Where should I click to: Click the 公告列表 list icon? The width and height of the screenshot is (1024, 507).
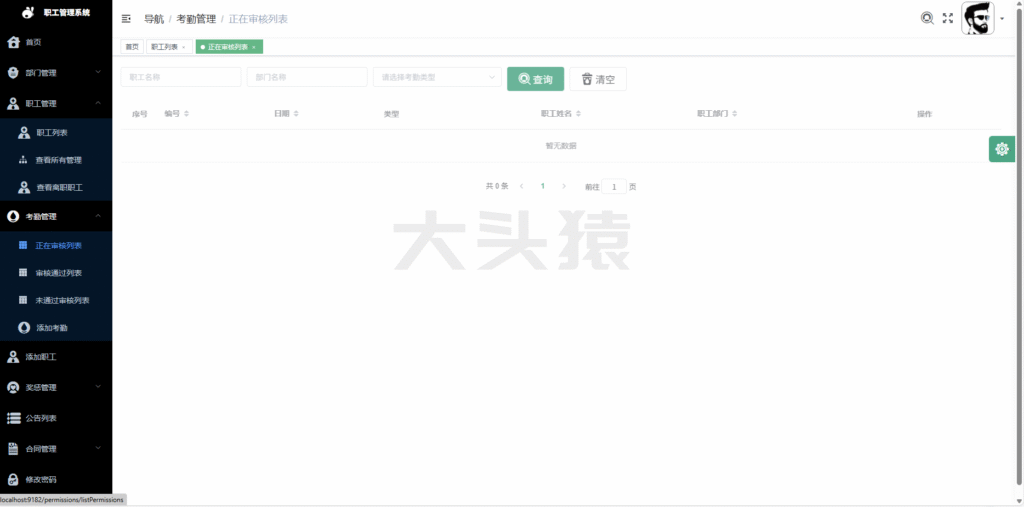[x=13, y=418]
